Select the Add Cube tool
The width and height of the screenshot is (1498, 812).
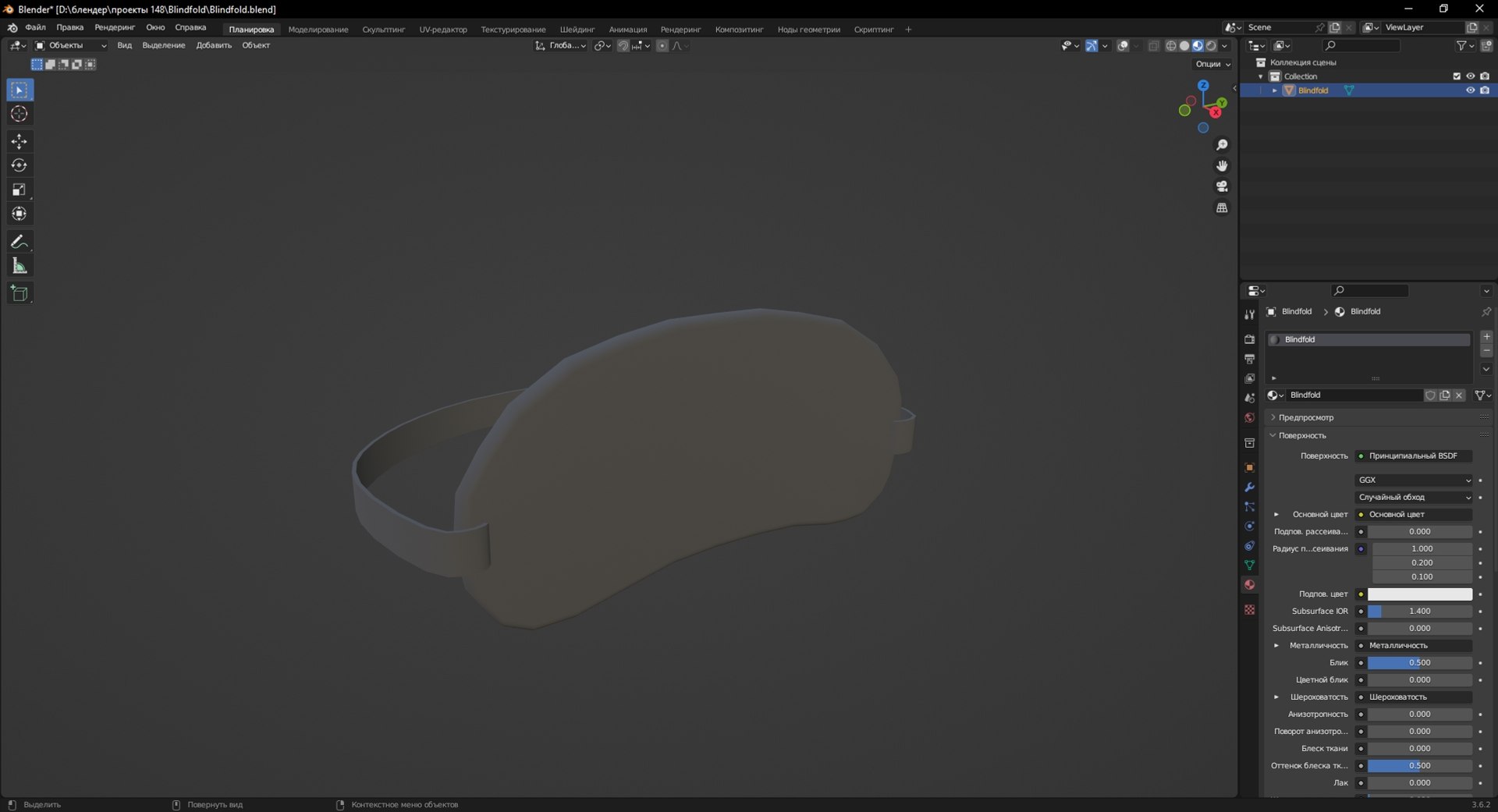(20, 293)
